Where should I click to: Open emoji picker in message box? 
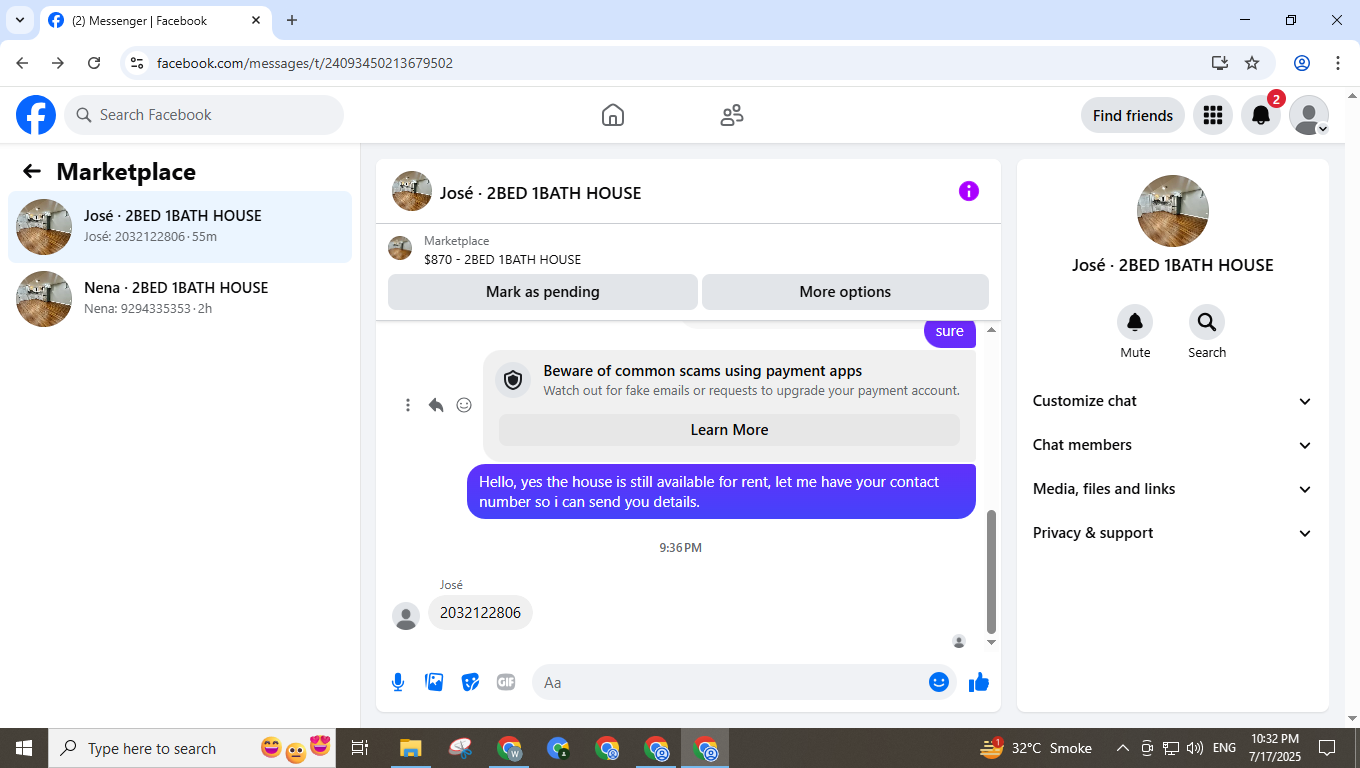939,682
